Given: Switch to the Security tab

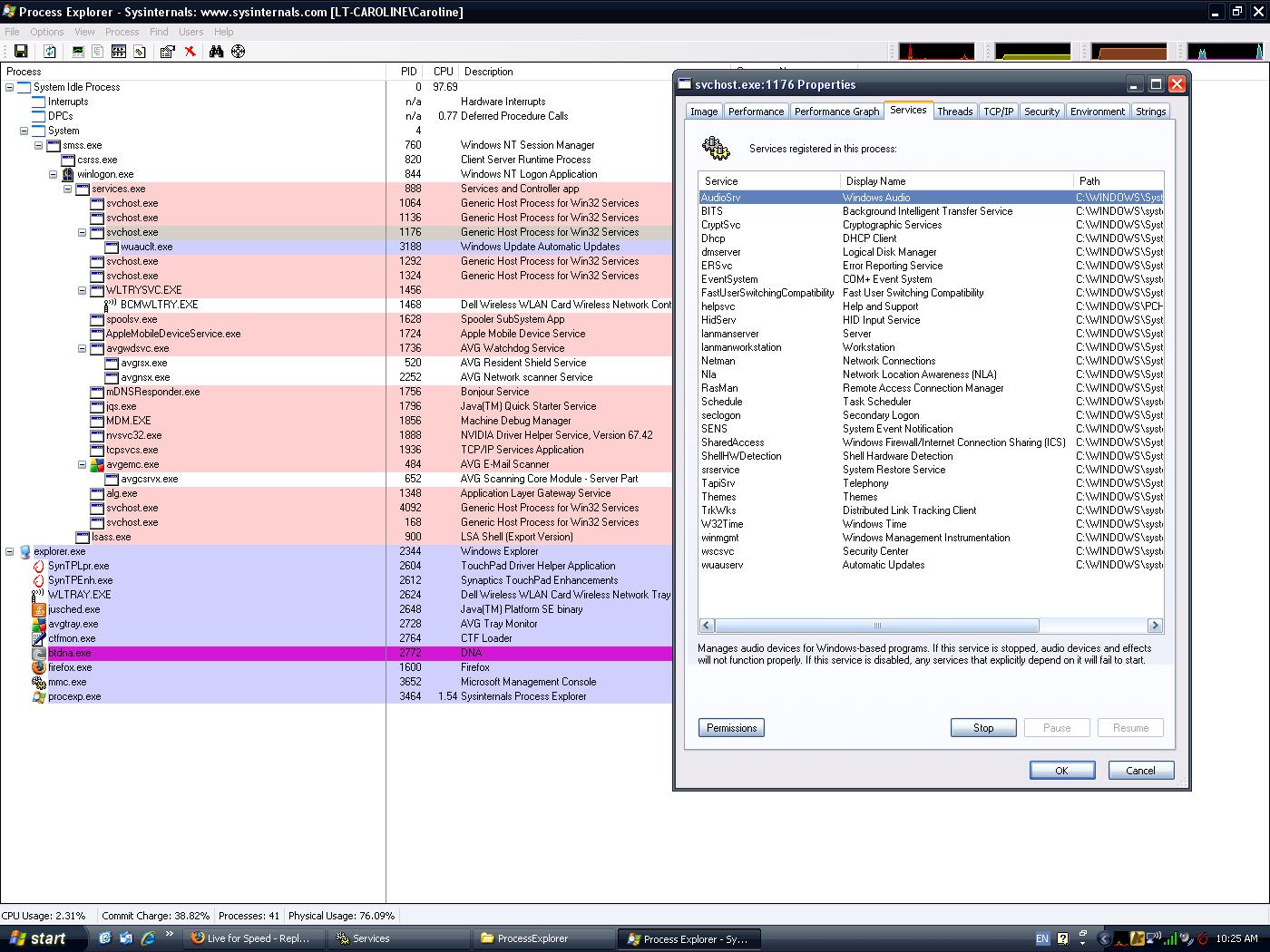Looking at the screenshot, I should 1041,112.
